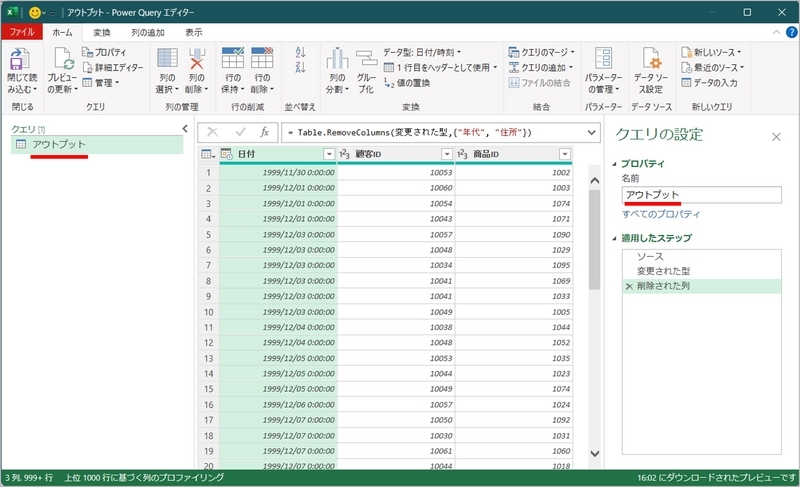Click the 123 type icon of 顧客ID column

click(x=344, y=154)
